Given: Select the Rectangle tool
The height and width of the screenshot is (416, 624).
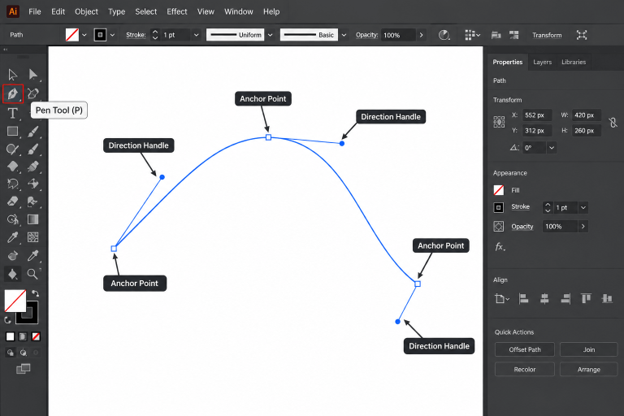Looking at the screenshot, I should pyautogui.click(x=12, y=131).
